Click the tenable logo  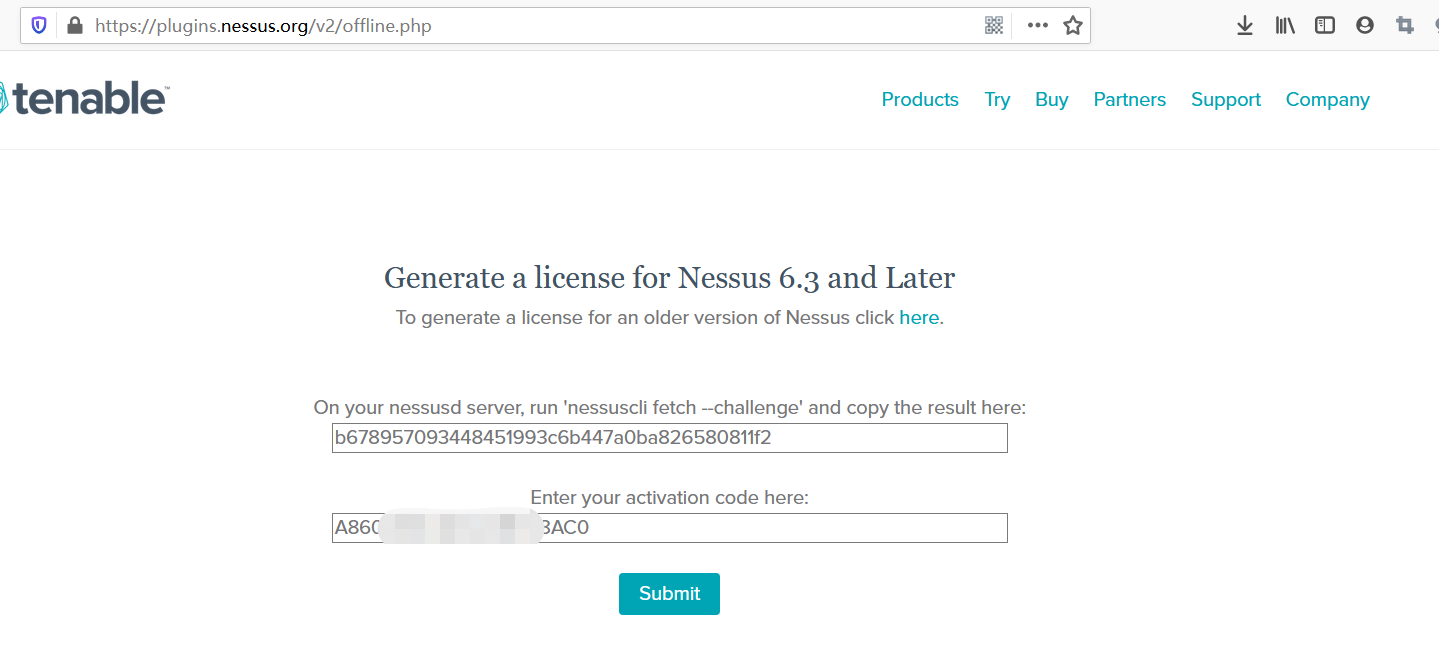click(x=84, y=99)
